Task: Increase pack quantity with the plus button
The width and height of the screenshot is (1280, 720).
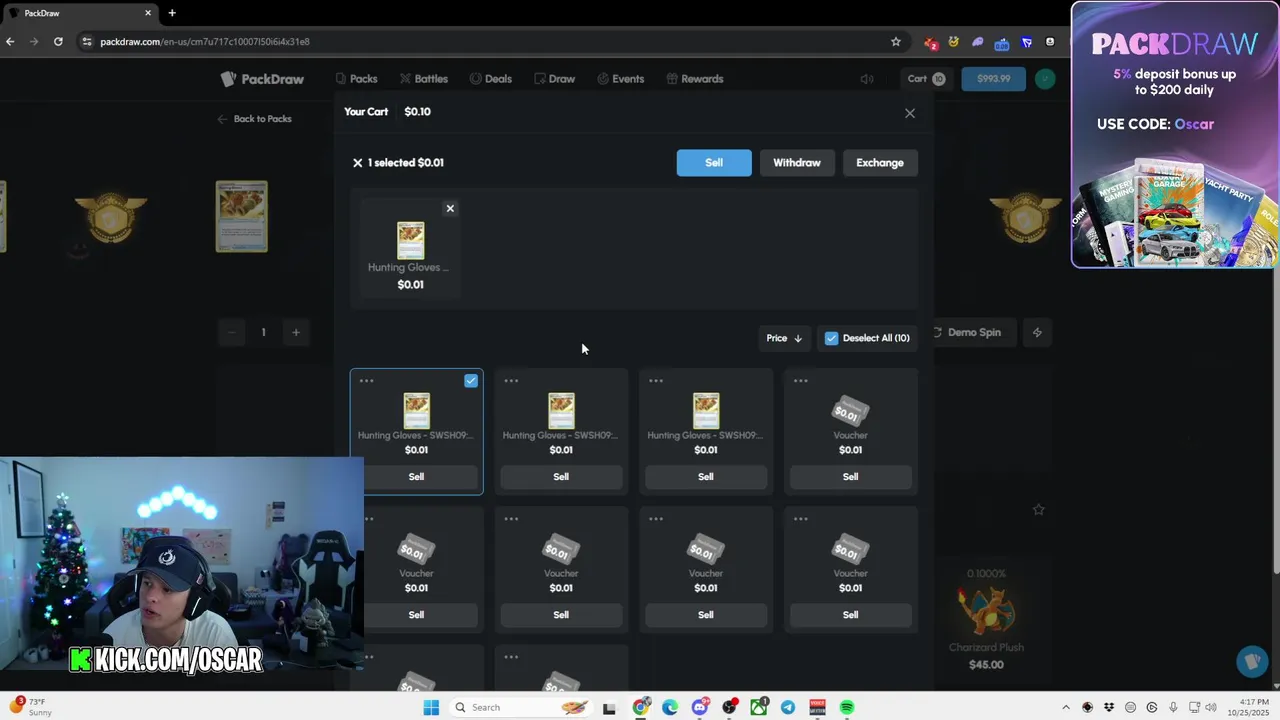Action: (x=296, y=332)
